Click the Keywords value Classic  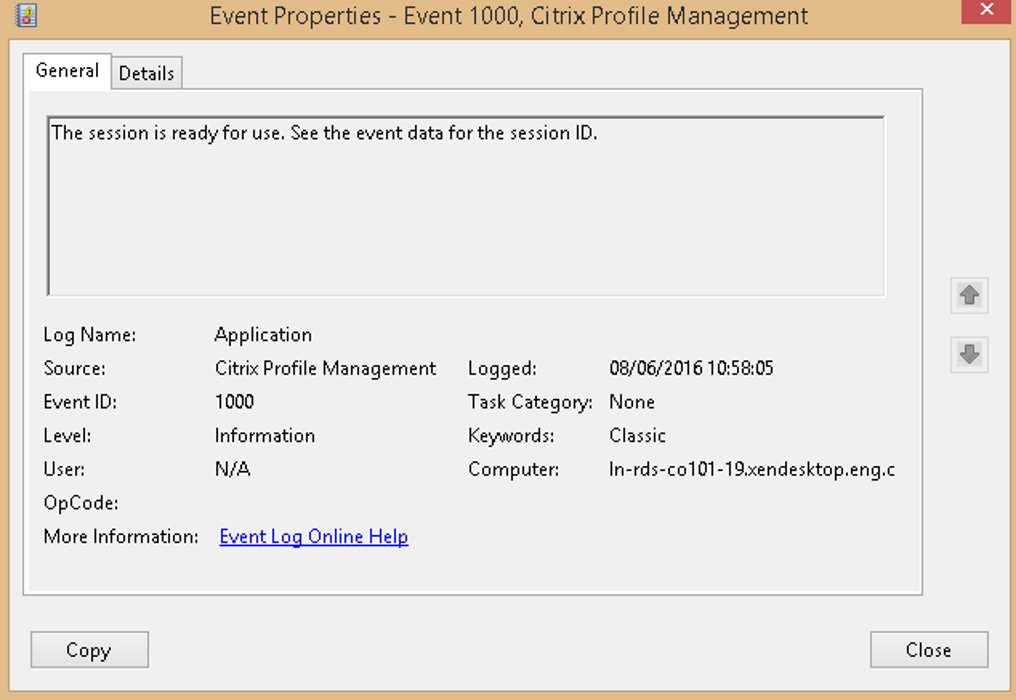tap(637, 436)
